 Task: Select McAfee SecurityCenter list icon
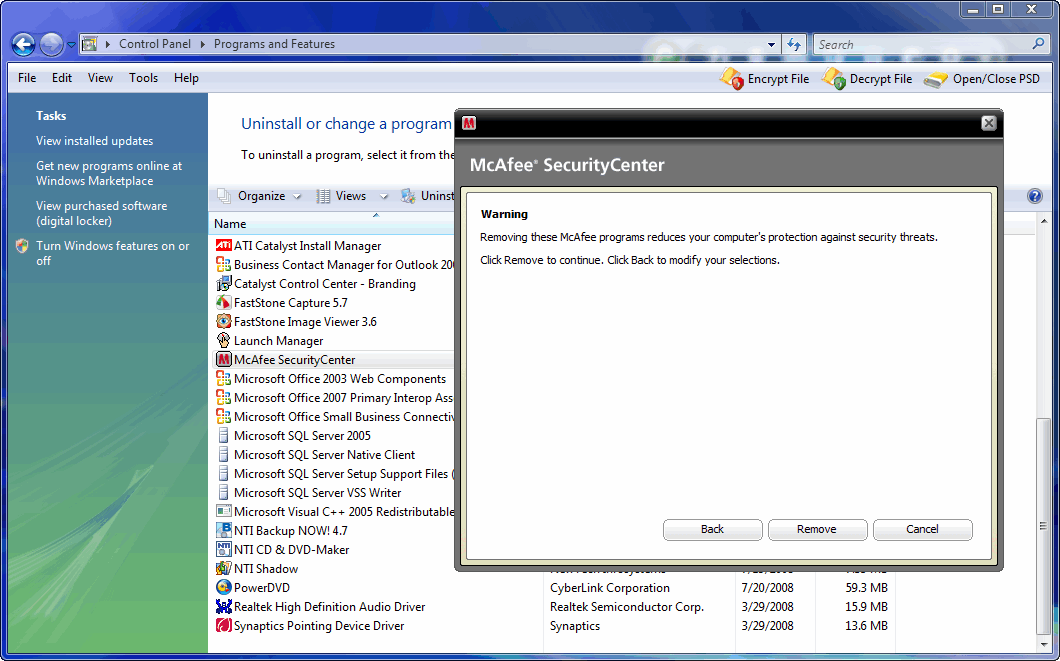pyautogui.click(x=224, y=360)
